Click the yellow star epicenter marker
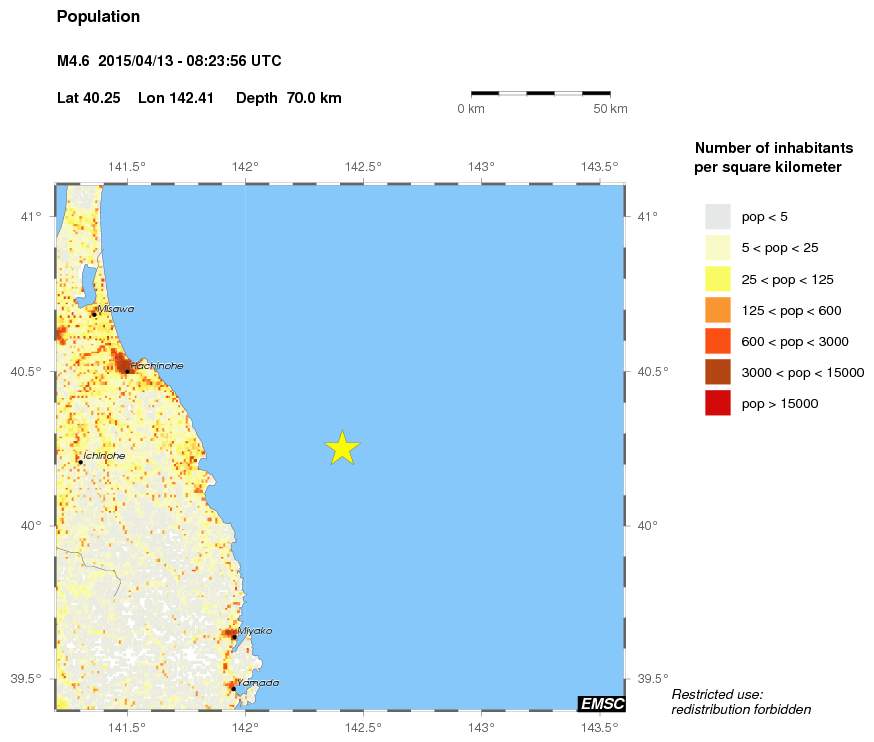 click(342, 448)
